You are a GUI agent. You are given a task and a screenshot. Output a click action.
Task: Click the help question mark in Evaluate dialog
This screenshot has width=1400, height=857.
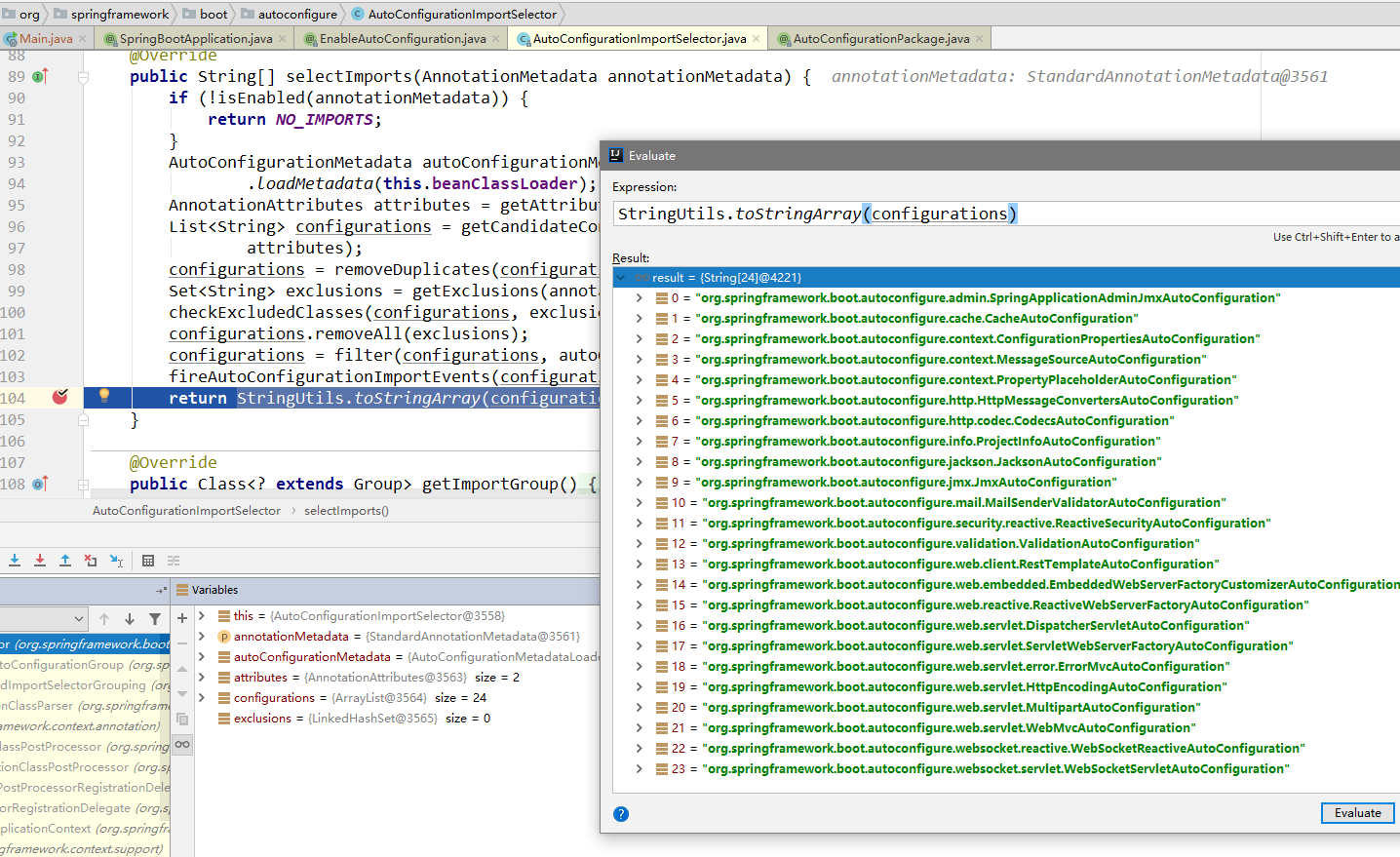pos(621,814)
